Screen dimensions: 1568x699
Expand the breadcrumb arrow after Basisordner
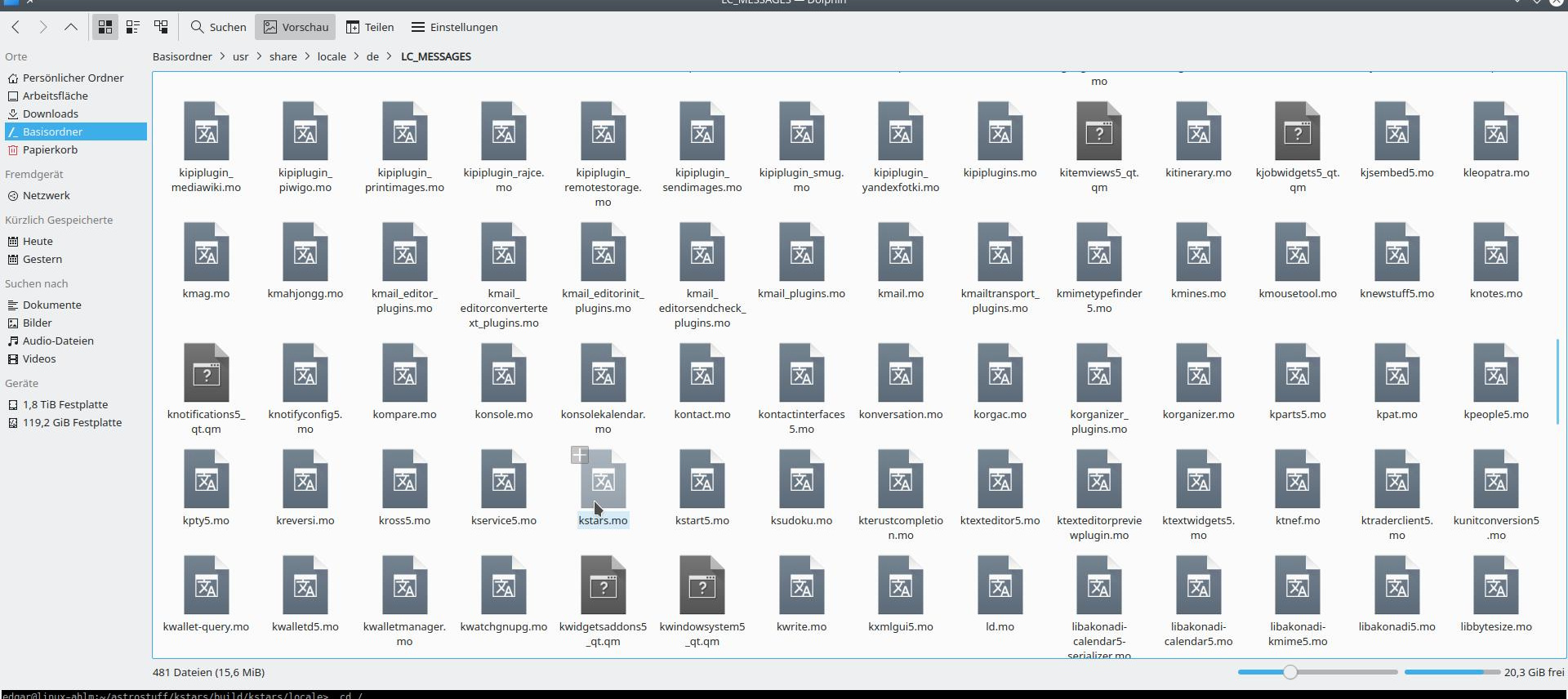222,56
